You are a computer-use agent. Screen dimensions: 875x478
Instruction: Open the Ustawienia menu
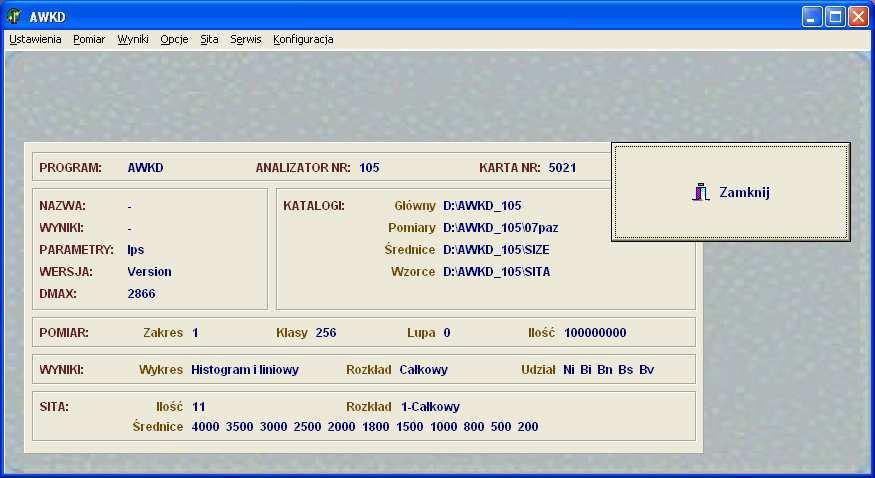point(35,39)
